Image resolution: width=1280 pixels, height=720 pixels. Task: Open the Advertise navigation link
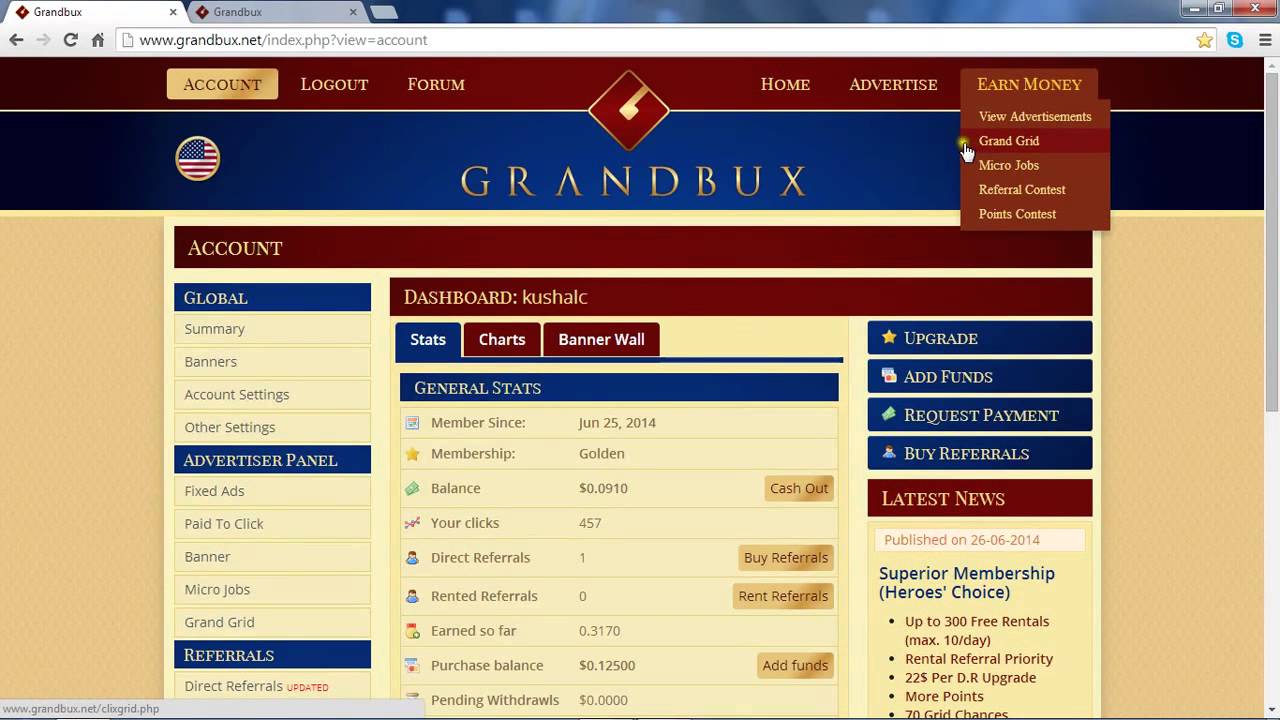[893, 84]
